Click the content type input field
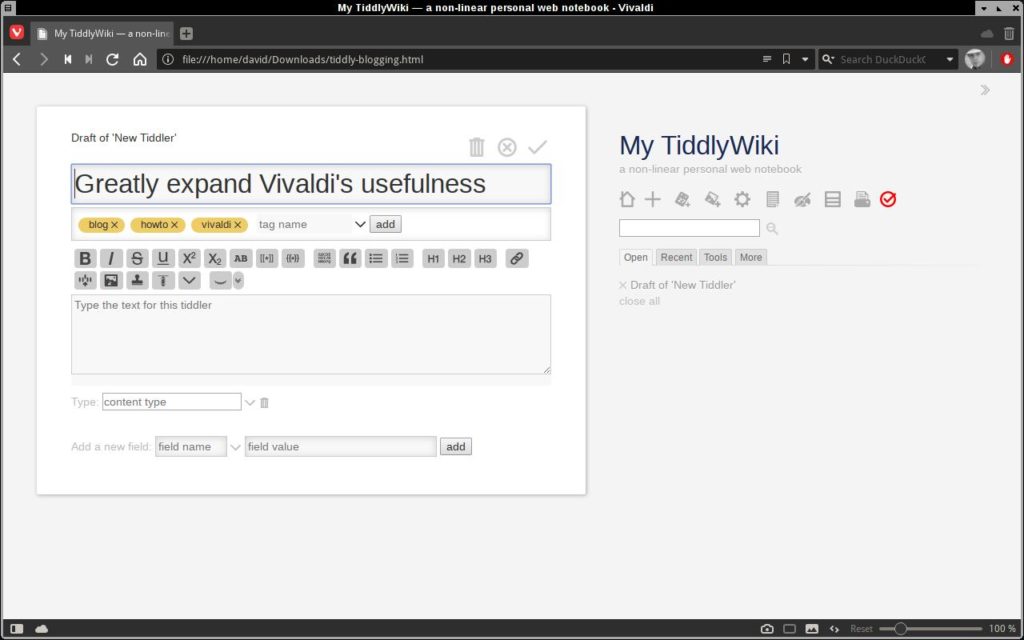This screenshot has width=1024, height=640. [172, 402]
